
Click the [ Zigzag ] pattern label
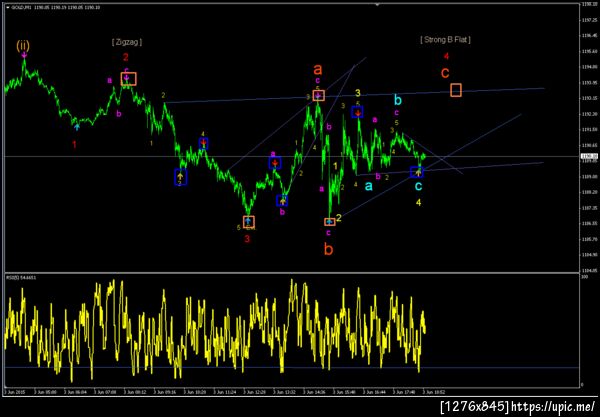[x=127, y=42]
